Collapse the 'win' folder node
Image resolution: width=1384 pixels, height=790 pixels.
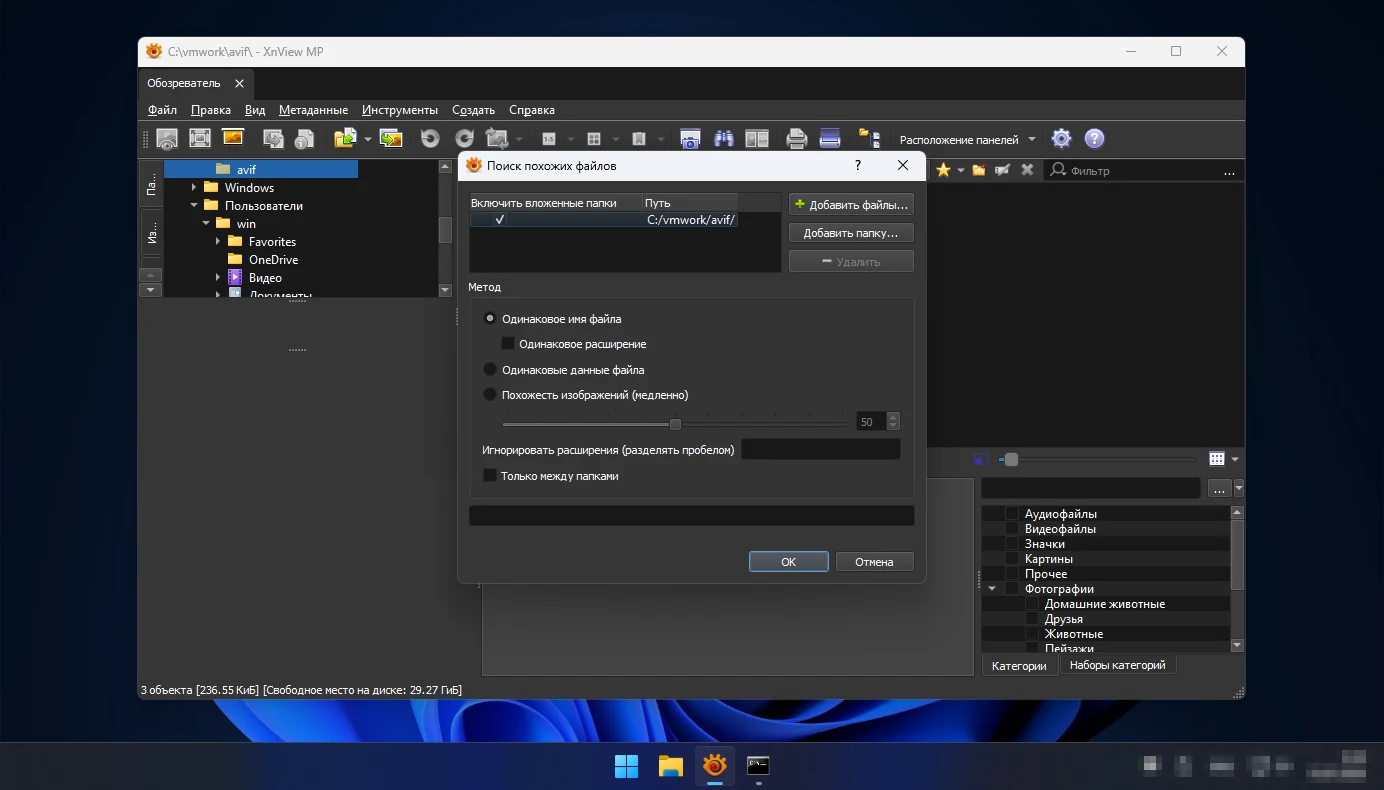click(x=206, y=224)
